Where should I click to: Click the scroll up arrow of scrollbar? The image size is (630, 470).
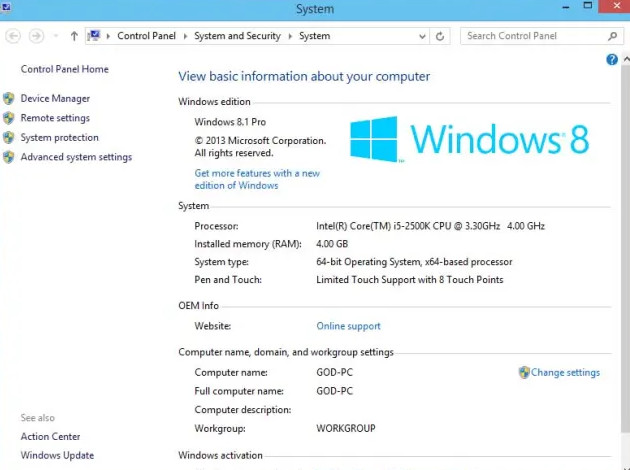(626, 59)
